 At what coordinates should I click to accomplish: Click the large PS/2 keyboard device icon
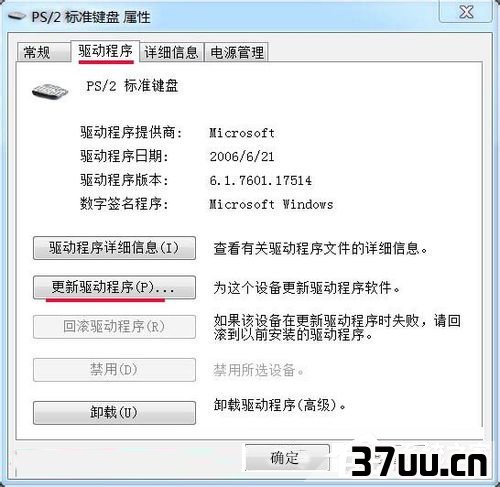[50, 91]
